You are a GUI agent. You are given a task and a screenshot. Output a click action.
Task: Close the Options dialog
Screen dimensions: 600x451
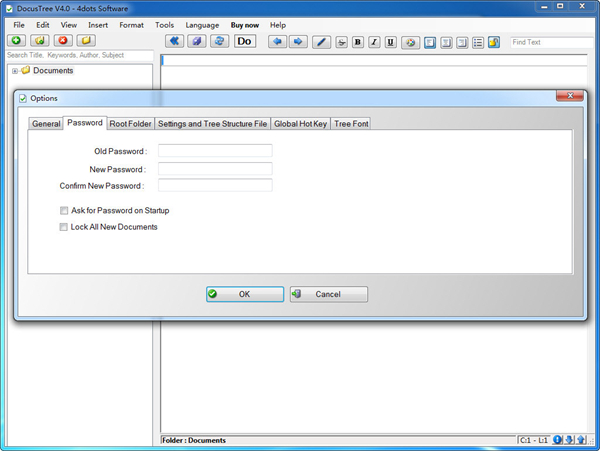click(x=570, y=96)
